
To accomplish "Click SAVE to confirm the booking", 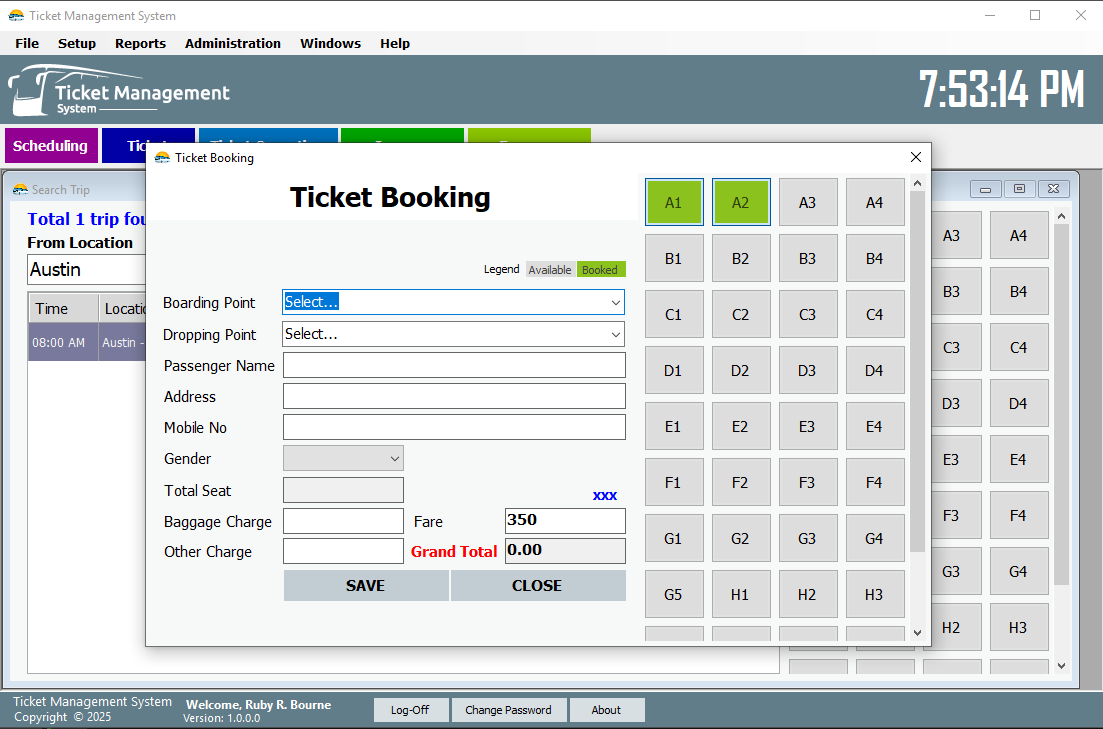I will tap(366, 585).
